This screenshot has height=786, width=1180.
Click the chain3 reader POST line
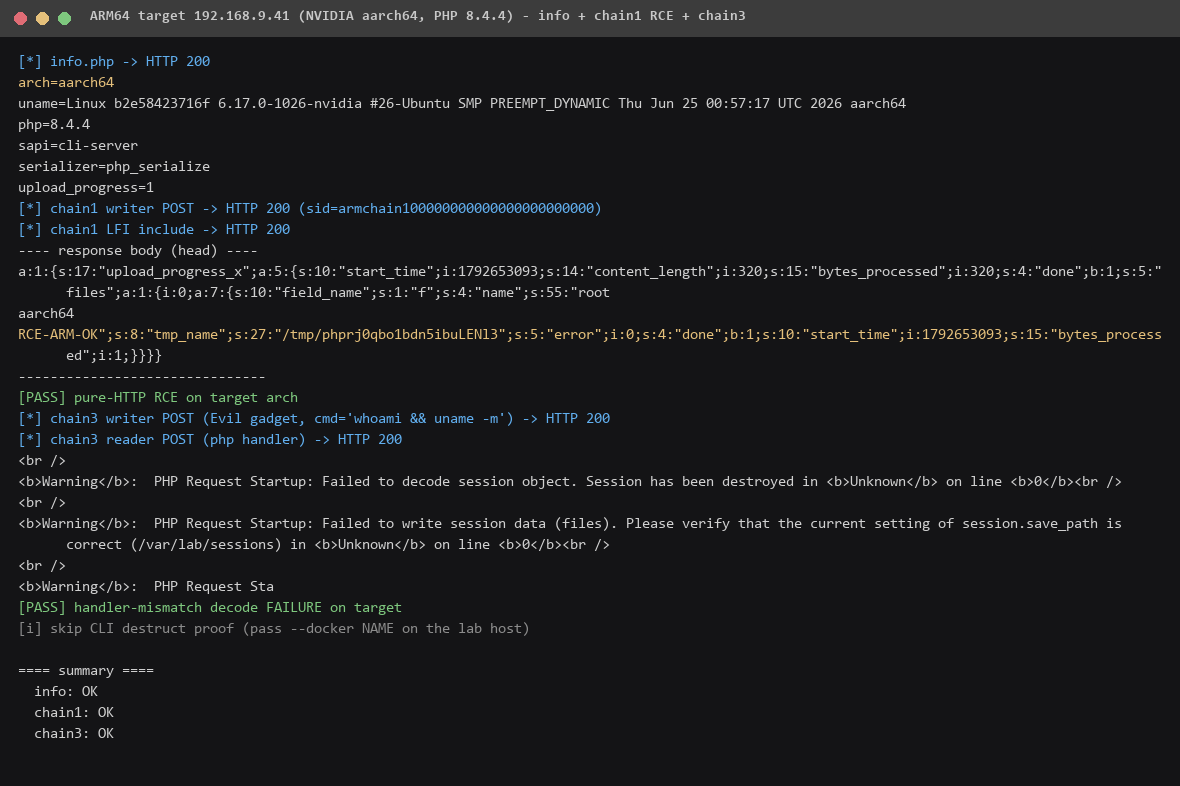pos(210,440)
